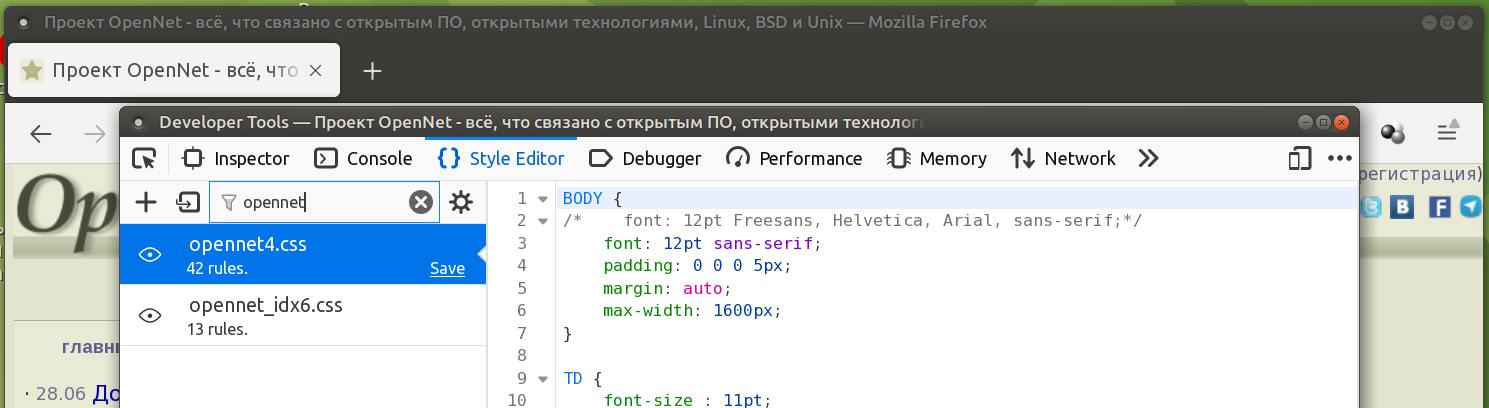Select the opennet4.css style sheet name
This screenshot has width=1489, height=408.
(x=247, y=243)
